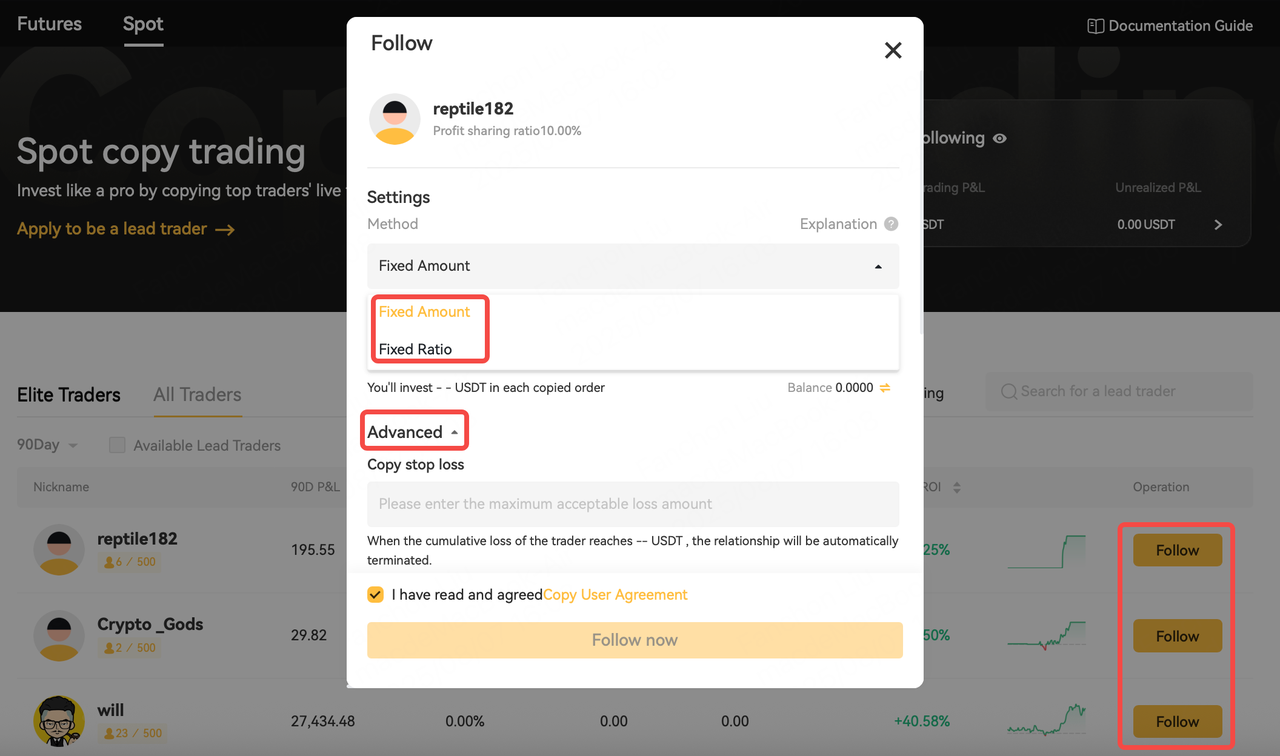Click Crypto_Gods avatar in the list
This screenshot has height=756, width=1280.
59,635
